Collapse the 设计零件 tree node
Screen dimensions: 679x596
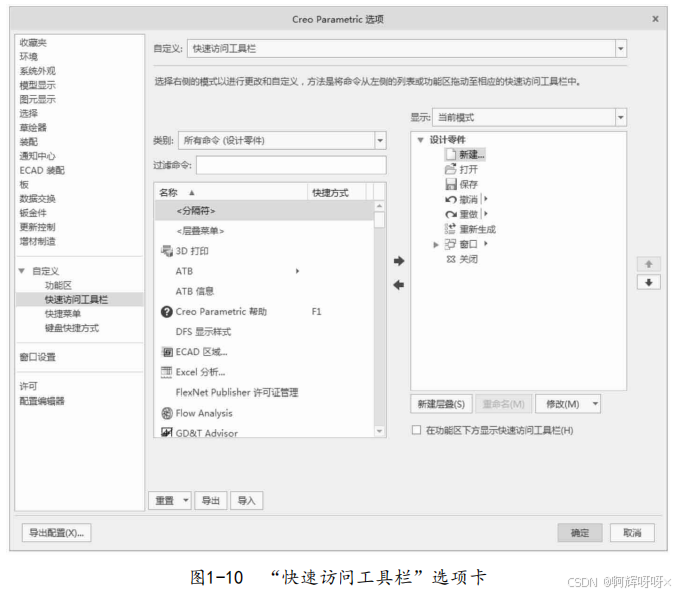420,140
